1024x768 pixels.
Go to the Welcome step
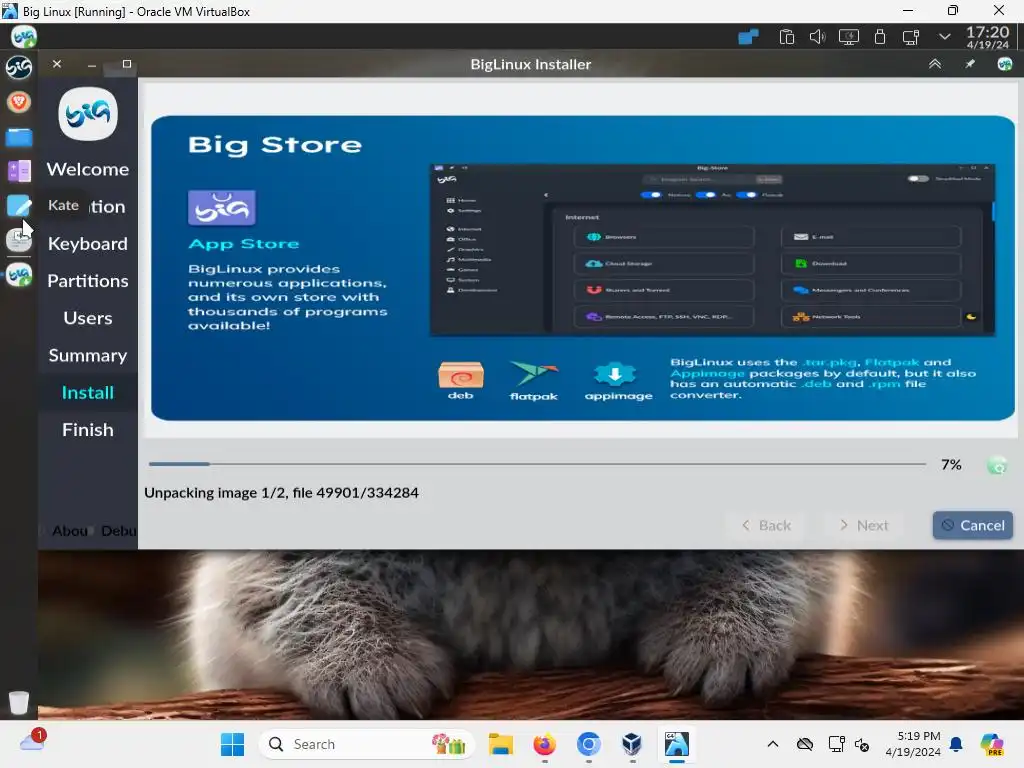pos(88,169)
